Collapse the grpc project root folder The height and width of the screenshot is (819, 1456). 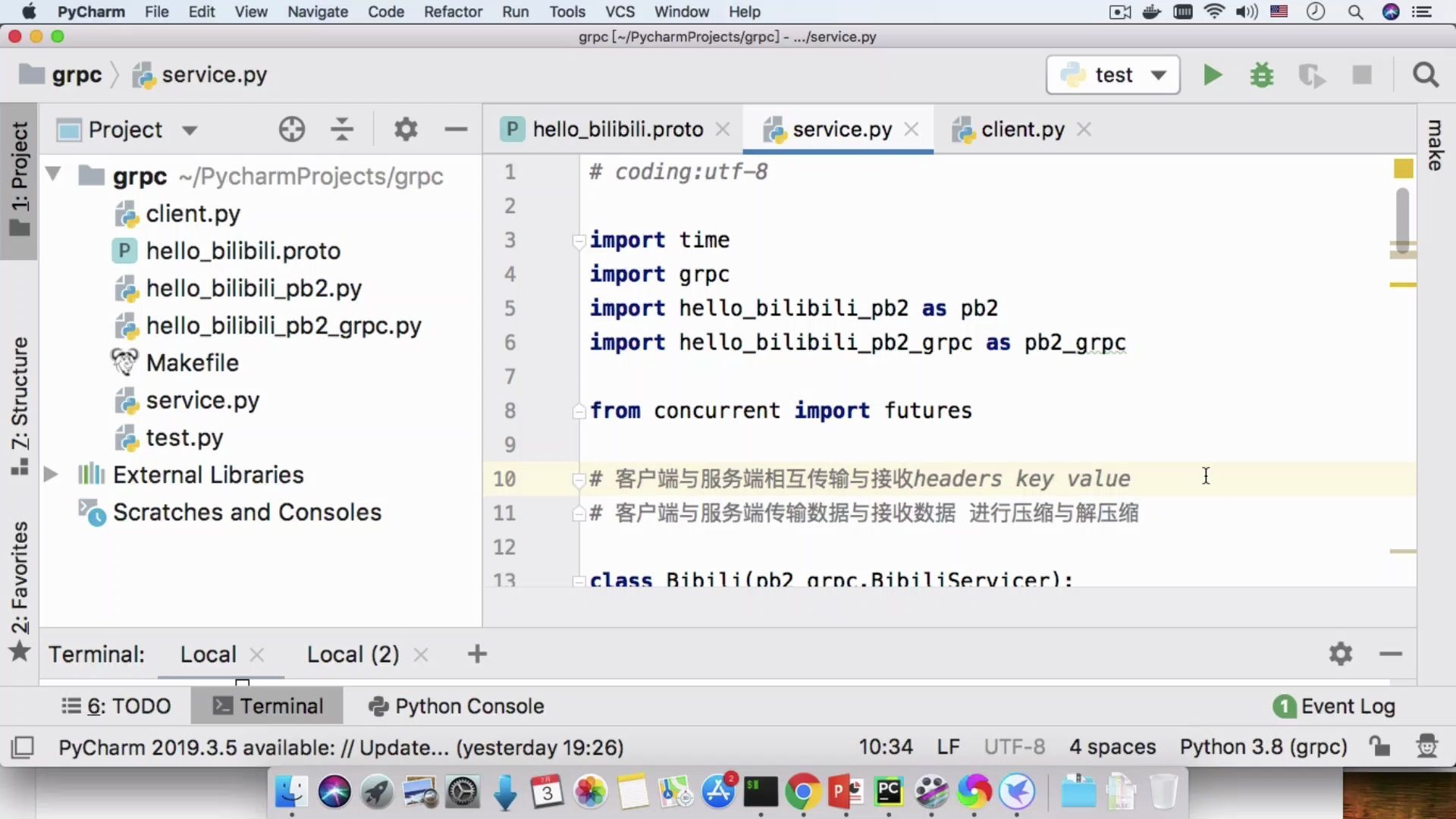click(52, 175)
